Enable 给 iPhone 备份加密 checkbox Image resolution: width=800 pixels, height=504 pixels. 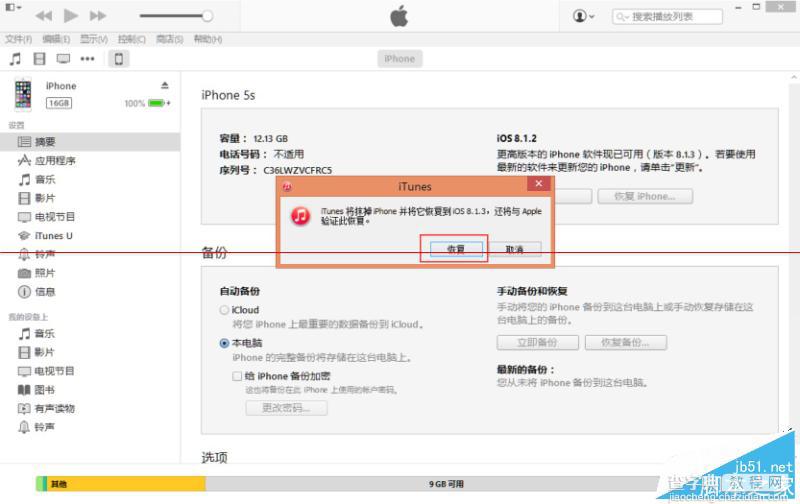[x=237, y=376]
